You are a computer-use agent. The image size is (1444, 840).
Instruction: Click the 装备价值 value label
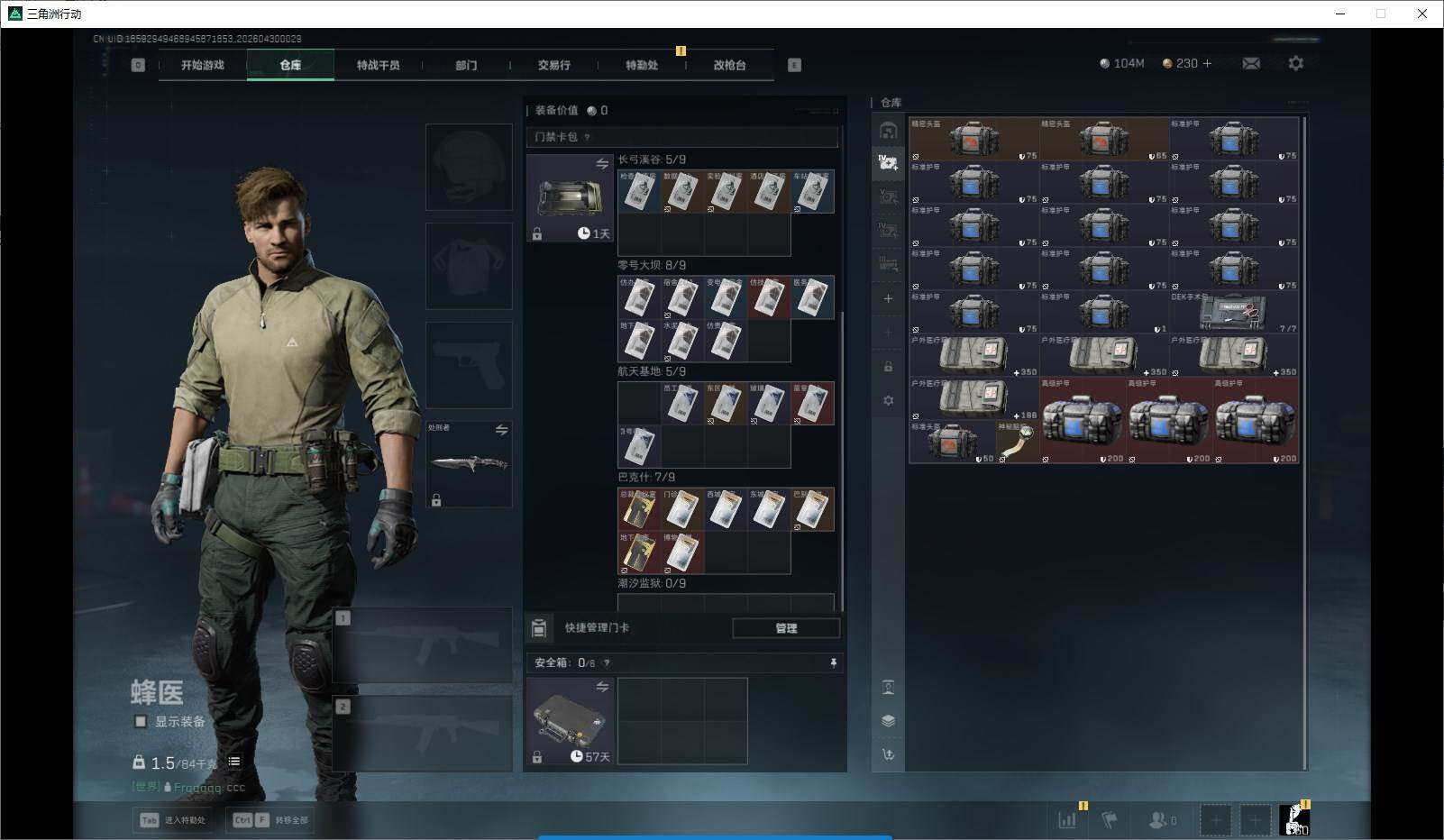(557, 110)
